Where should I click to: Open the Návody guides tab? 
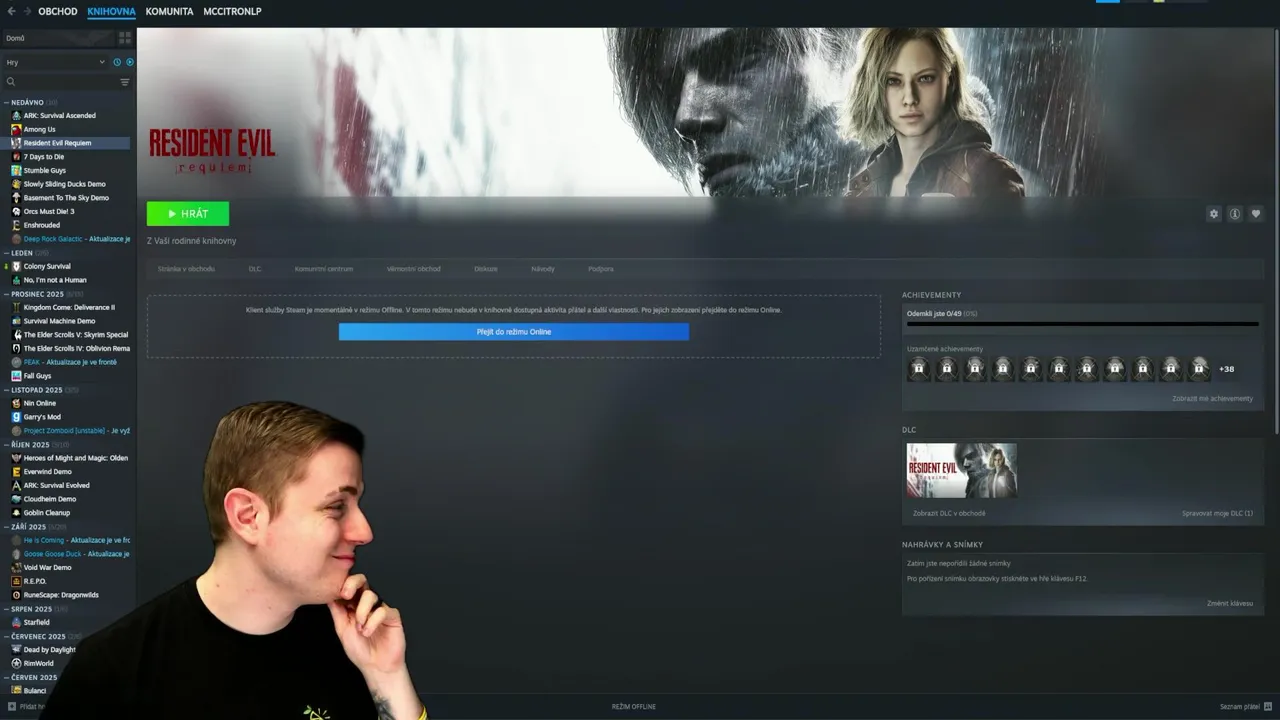click(543, 269)
